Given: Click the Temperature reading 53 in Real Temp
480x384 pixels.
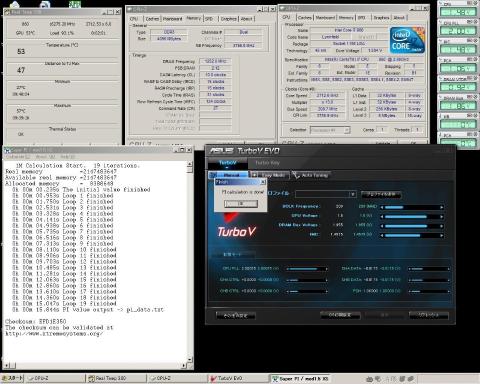Looking at the screenshot, I should click(x=21, y=52).
